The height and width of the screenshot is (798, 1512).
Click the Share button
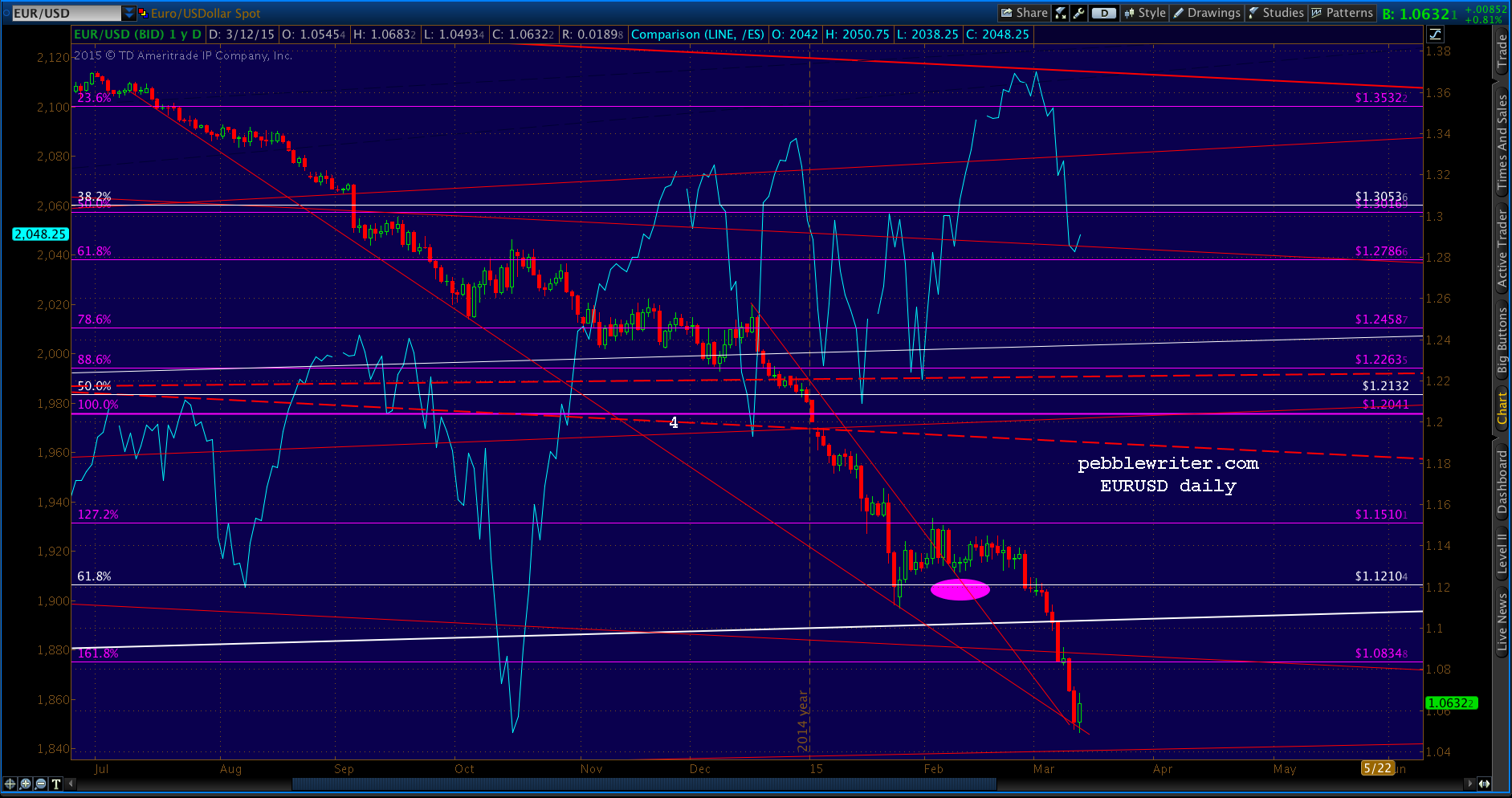coord(1024,13)
